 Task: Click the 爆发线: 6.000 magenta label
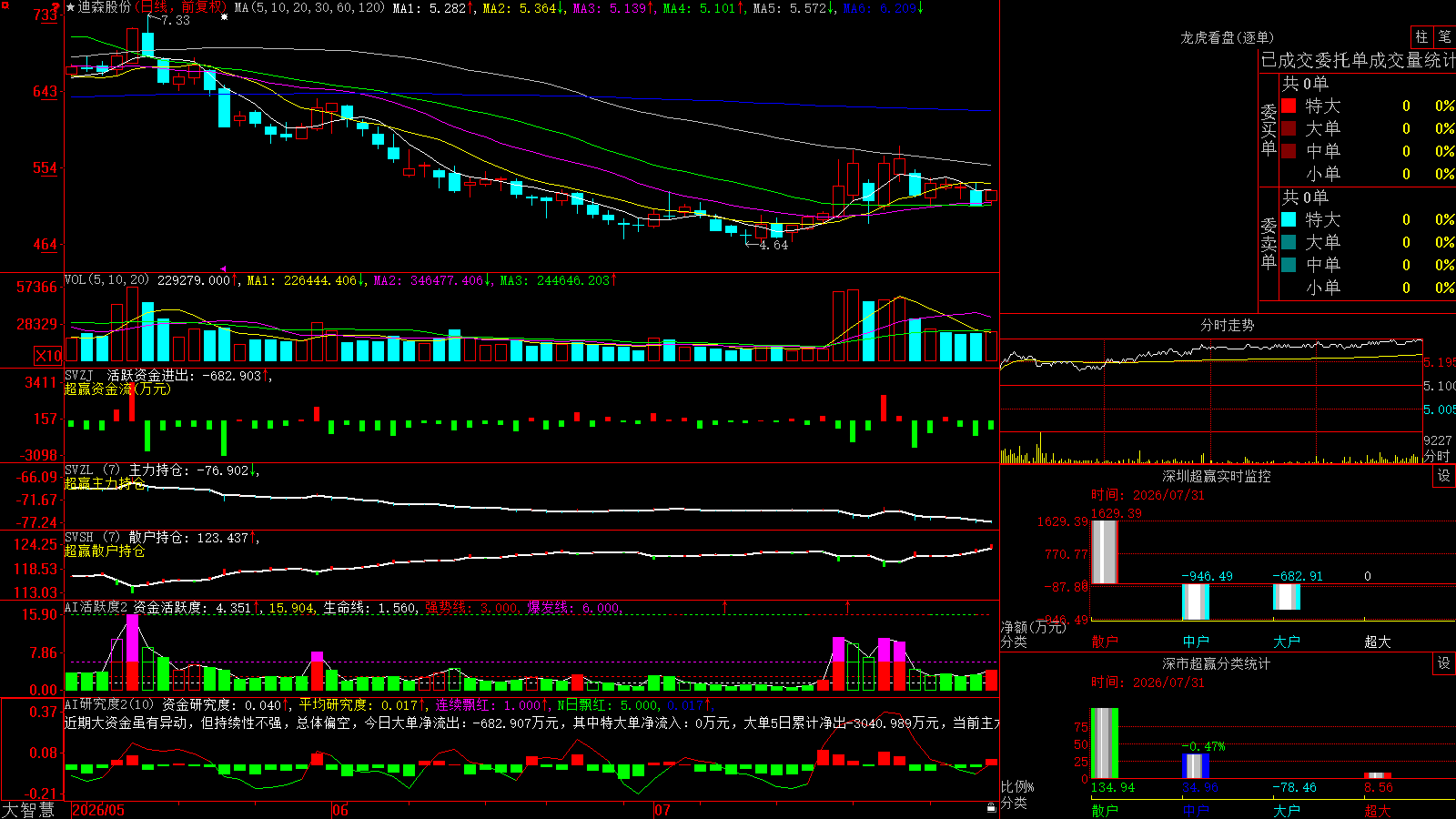[573, 608]
